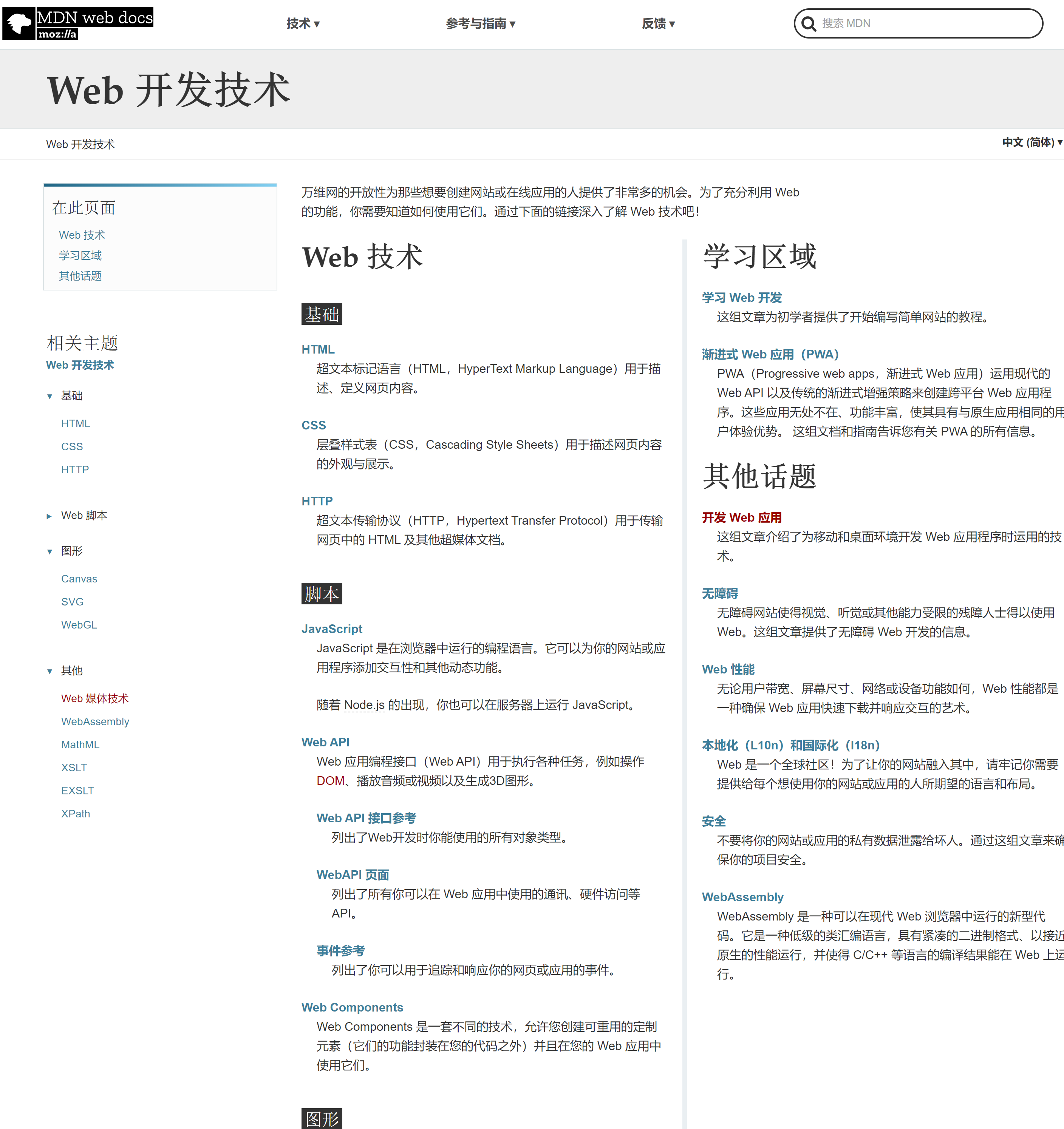1064x1129 pixels.
Task: Open the Web API article link
Action: (325, 742)
